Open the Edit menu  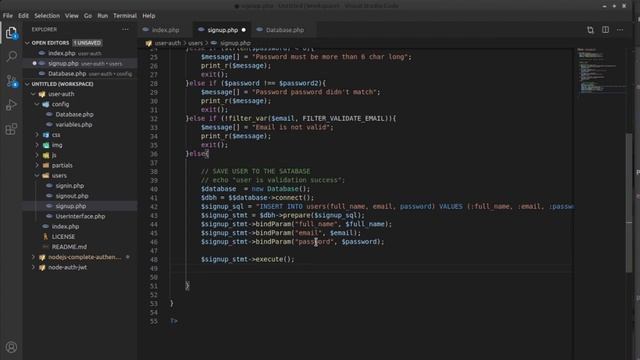click(23, 16)
